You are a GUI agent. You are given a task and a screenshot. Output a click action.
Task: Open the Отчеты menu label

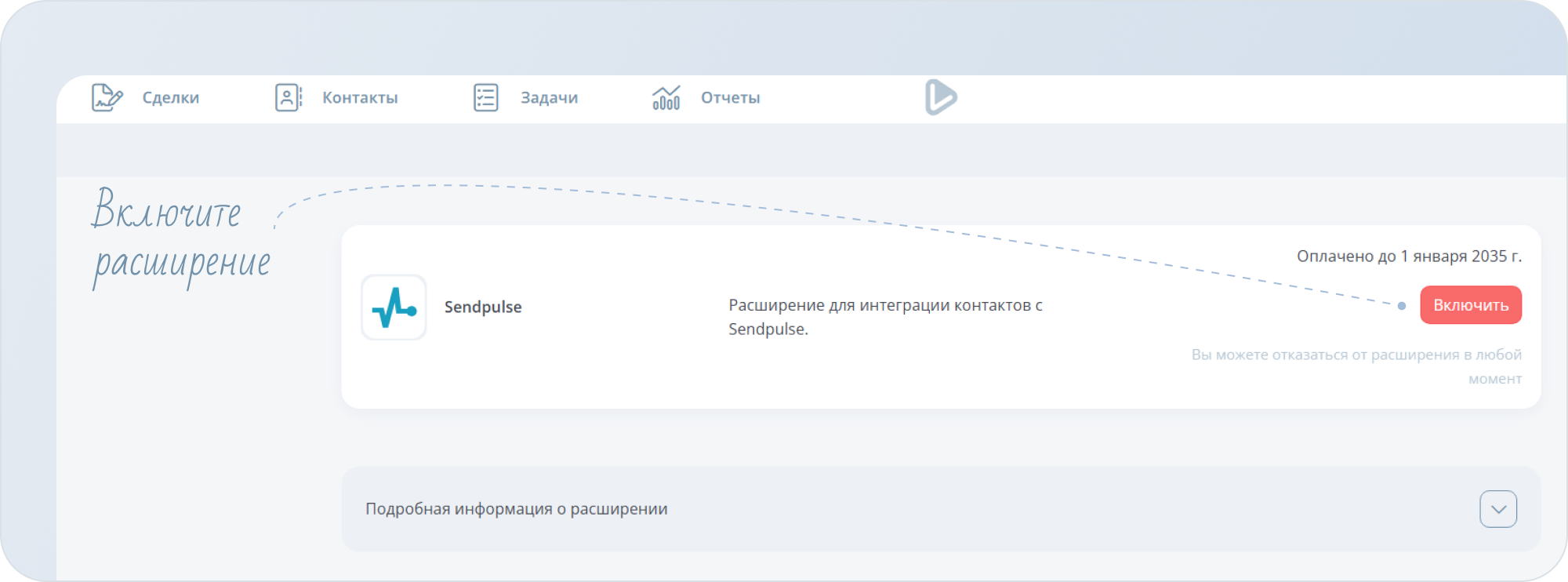pos(730,98)
